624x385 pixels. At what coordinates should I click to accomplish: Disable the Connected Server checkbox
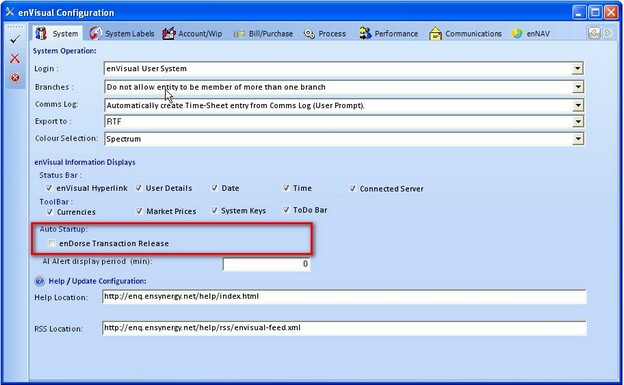(x=353, y=188)
